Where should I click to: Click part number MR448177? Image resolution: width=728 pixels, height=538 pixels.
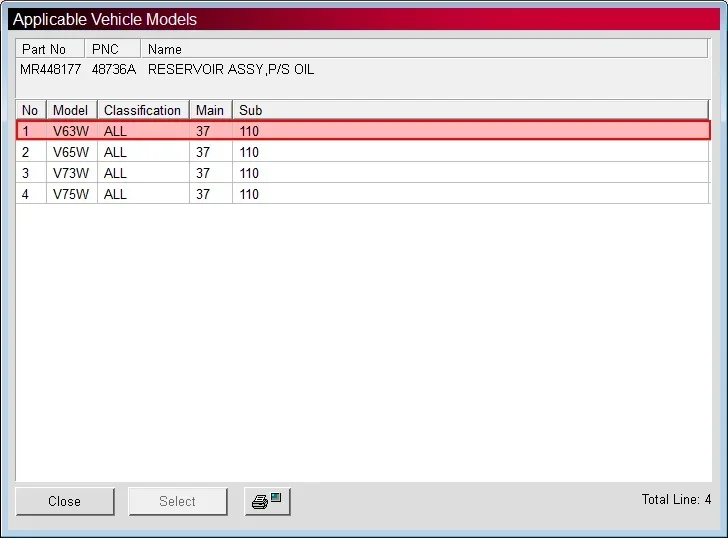pyautogui.click(x=51, y=69)
